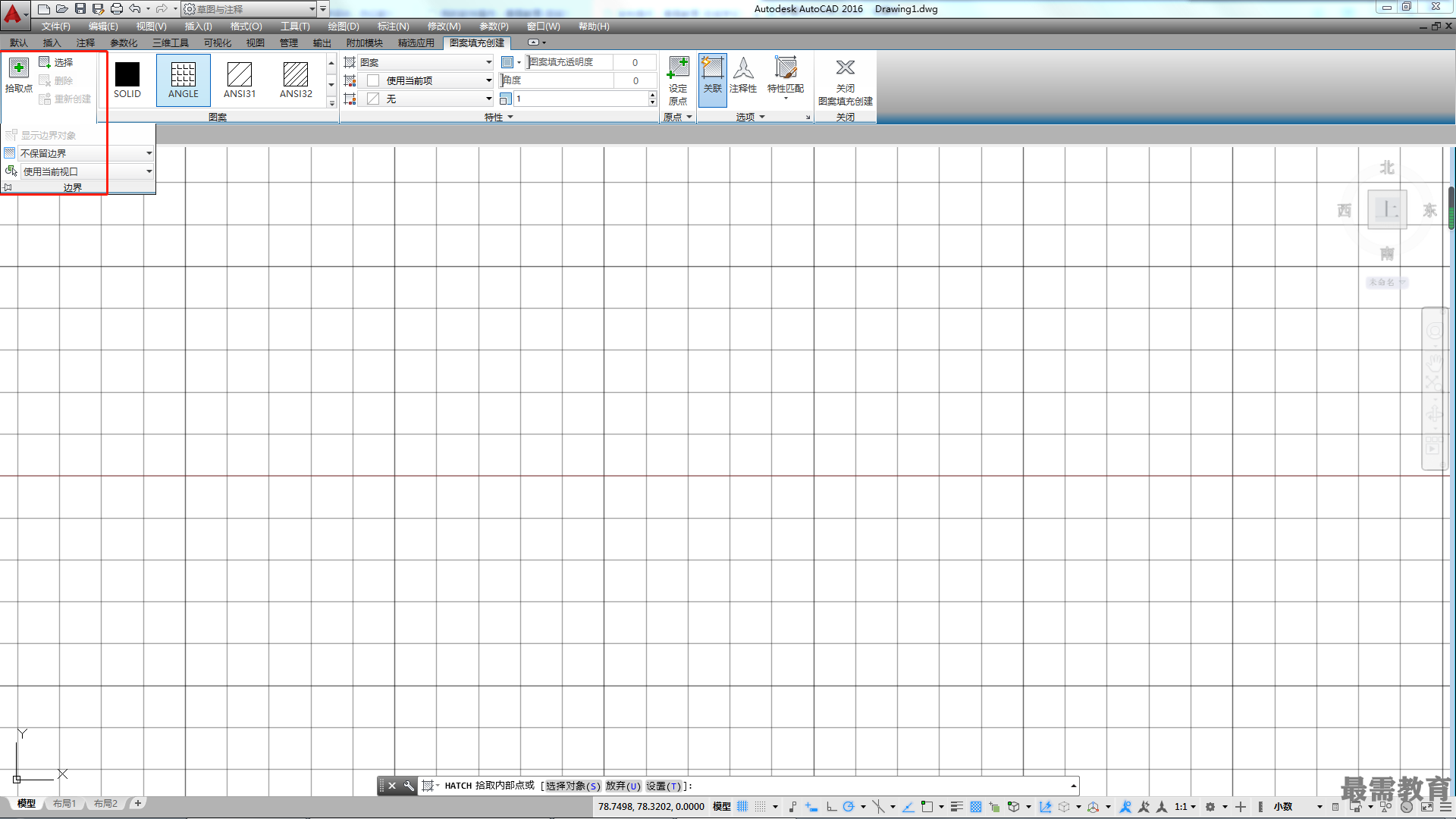Switch to the 注释 ribbon tab
The image size is (1456, 819).
(x=86, y=43)
